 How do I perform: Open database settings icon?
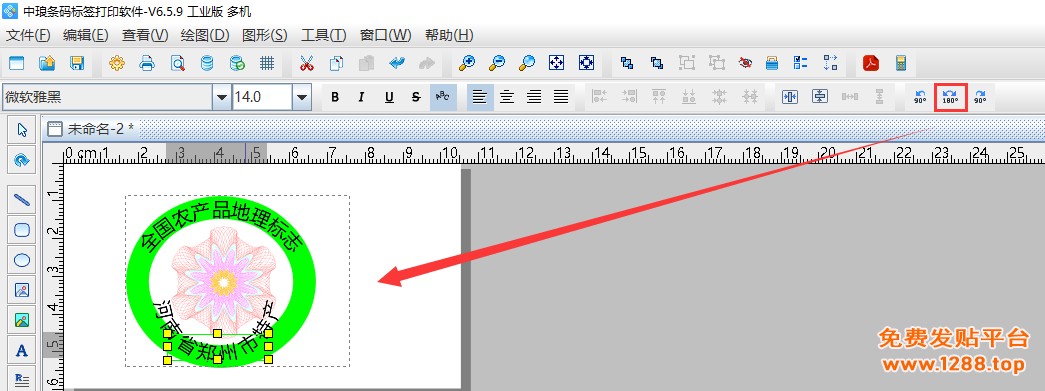pos(207,63)
